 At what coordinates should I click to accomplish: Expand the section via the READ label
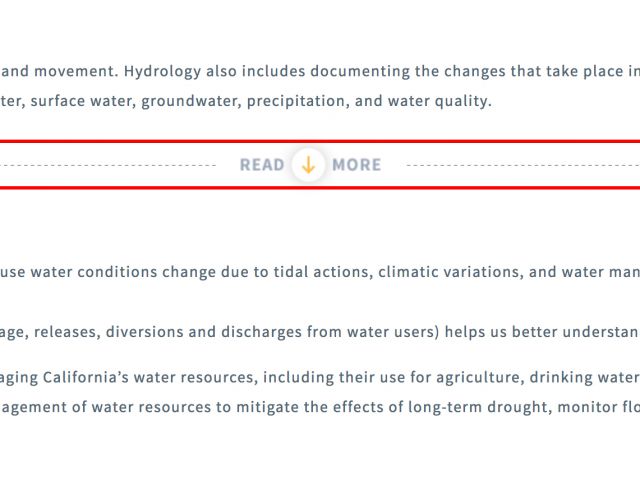coord(262,165)
